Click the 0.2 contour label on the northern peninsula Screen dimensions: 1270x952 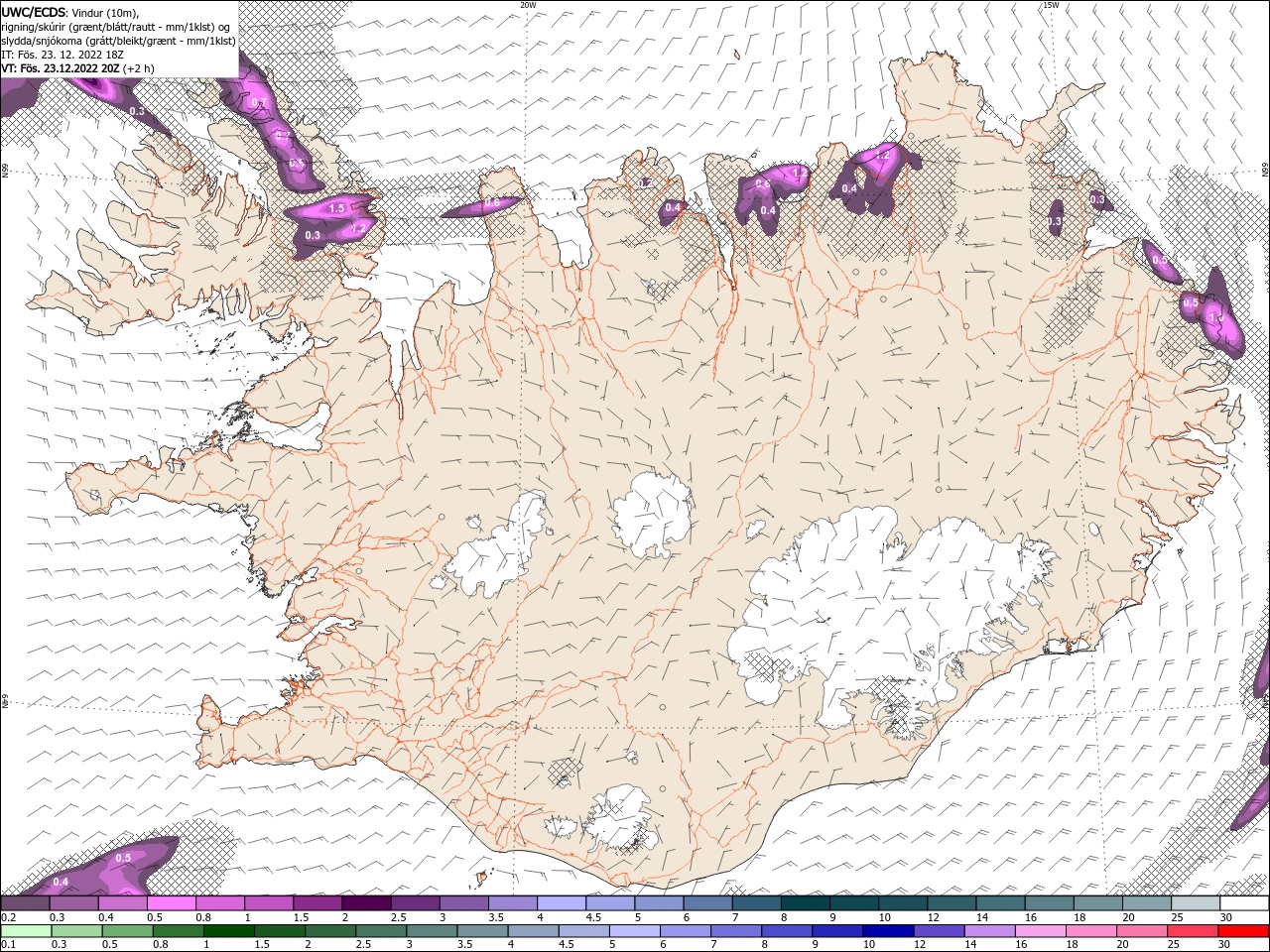645,182
